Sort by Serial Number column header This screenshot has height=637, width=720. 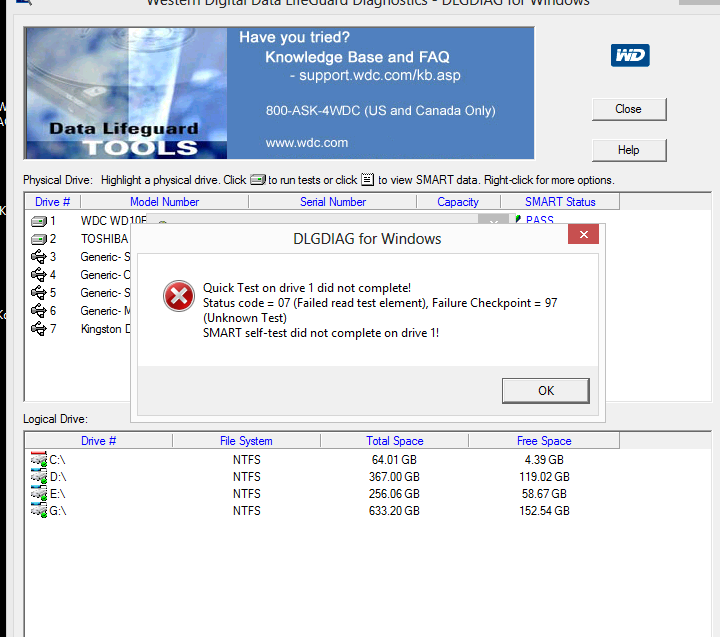(333, 202)
